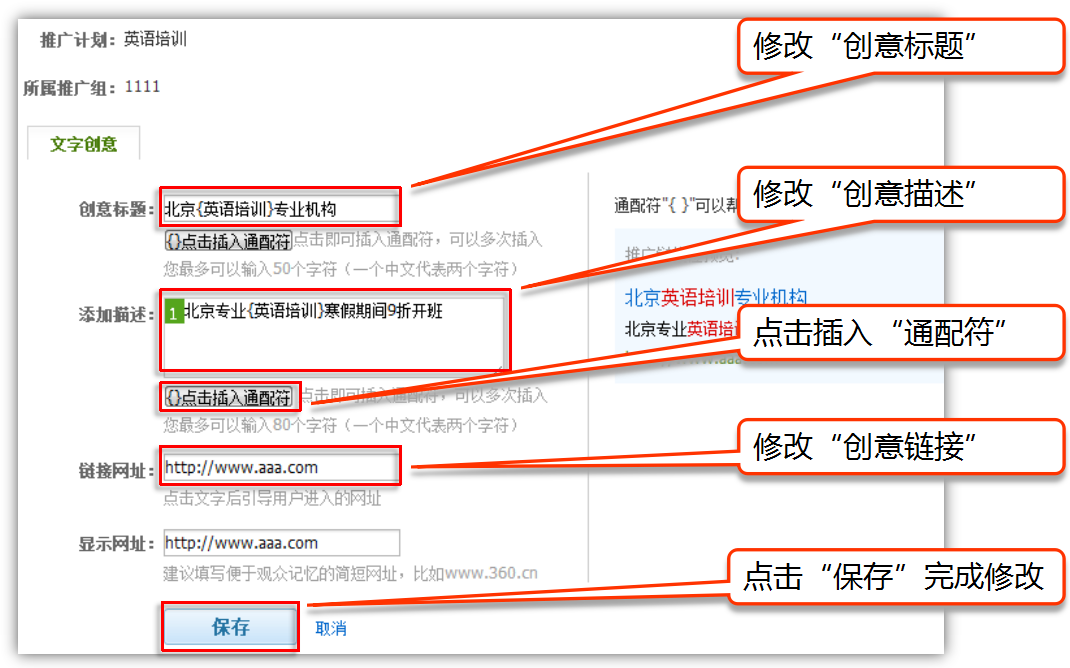
Task: Click the 创意标题 input field
Action: click(280, 207)
